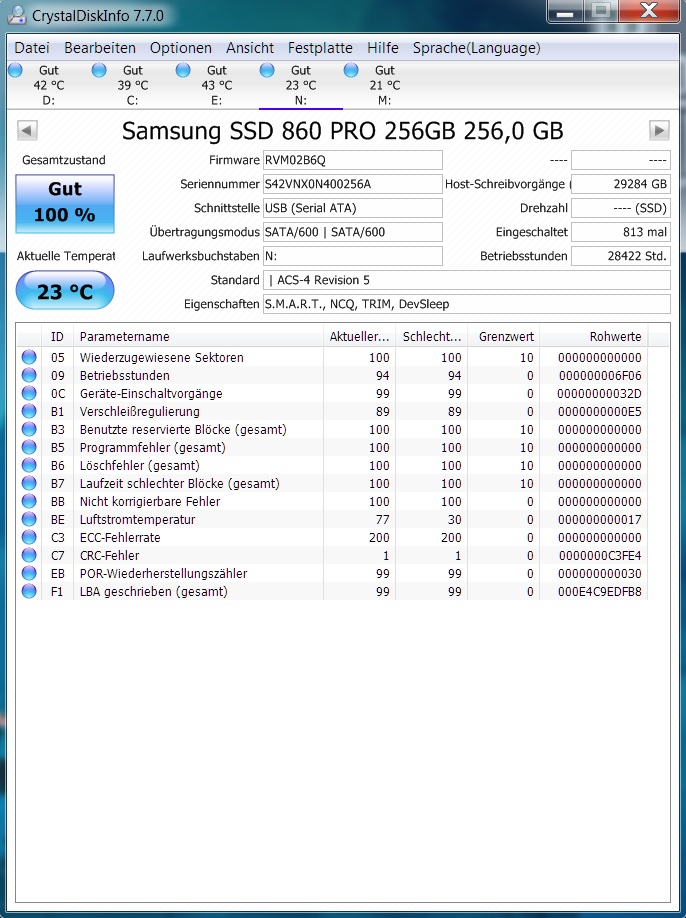The height and width of the screenshot is (918, 686).
Task: Open the Bearbeiten menu
Action: point(100,48)
